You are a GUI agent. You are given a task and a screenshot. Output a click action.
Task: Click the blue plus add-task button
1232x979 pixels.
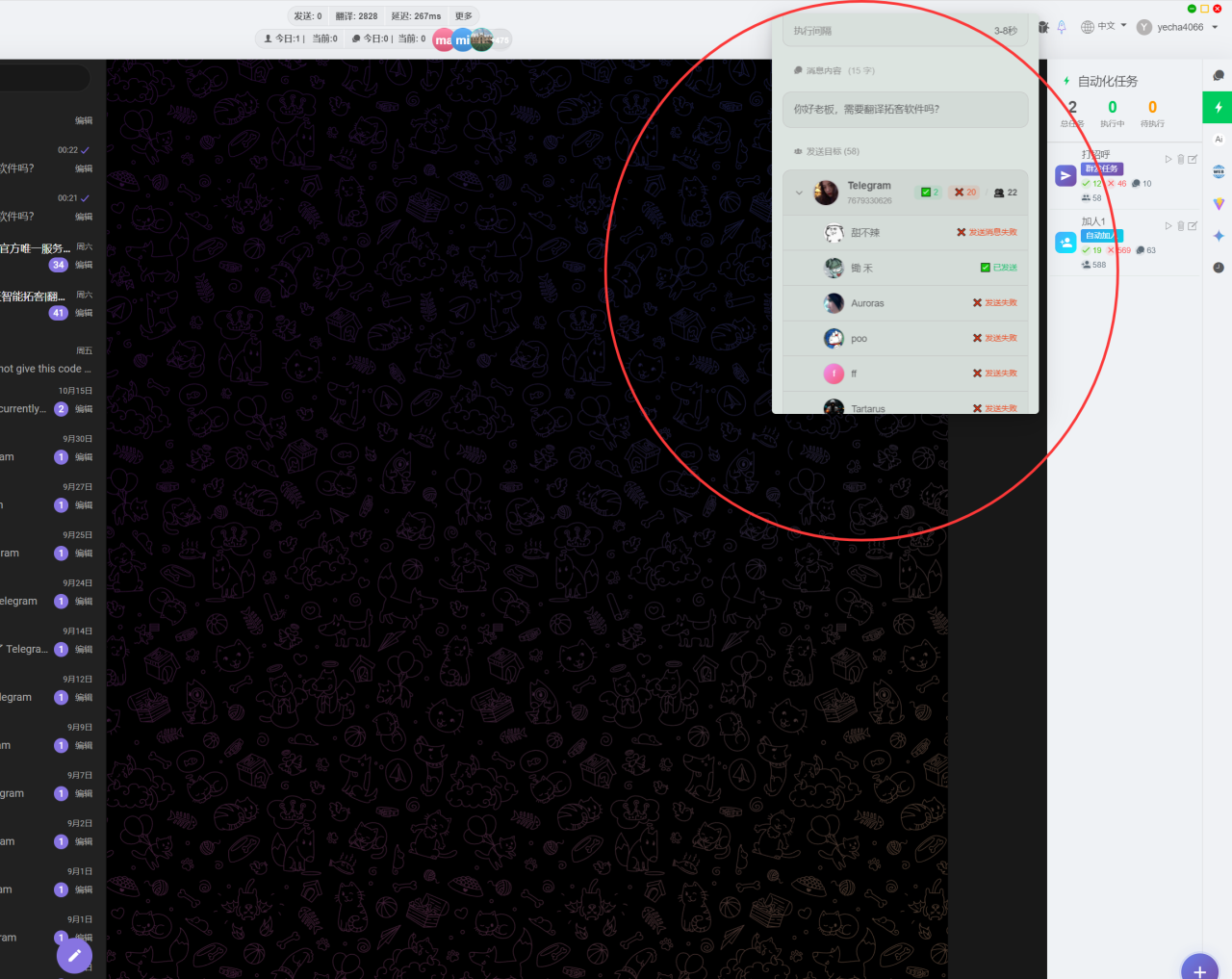coord(1199,969)
